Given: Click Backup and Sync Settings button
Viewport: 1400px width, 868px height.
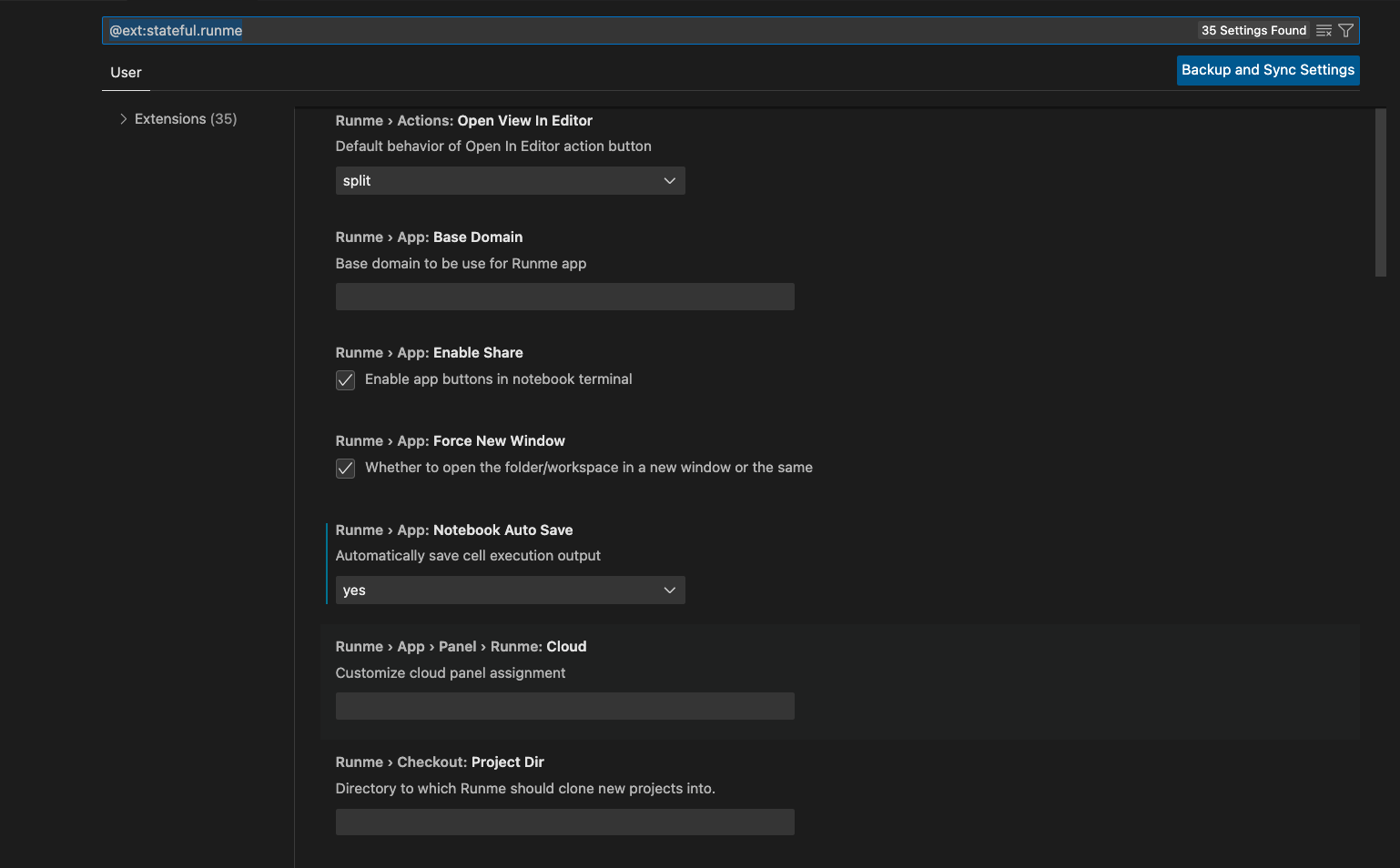Looking at the screenshot, I should click(1268, 70).
